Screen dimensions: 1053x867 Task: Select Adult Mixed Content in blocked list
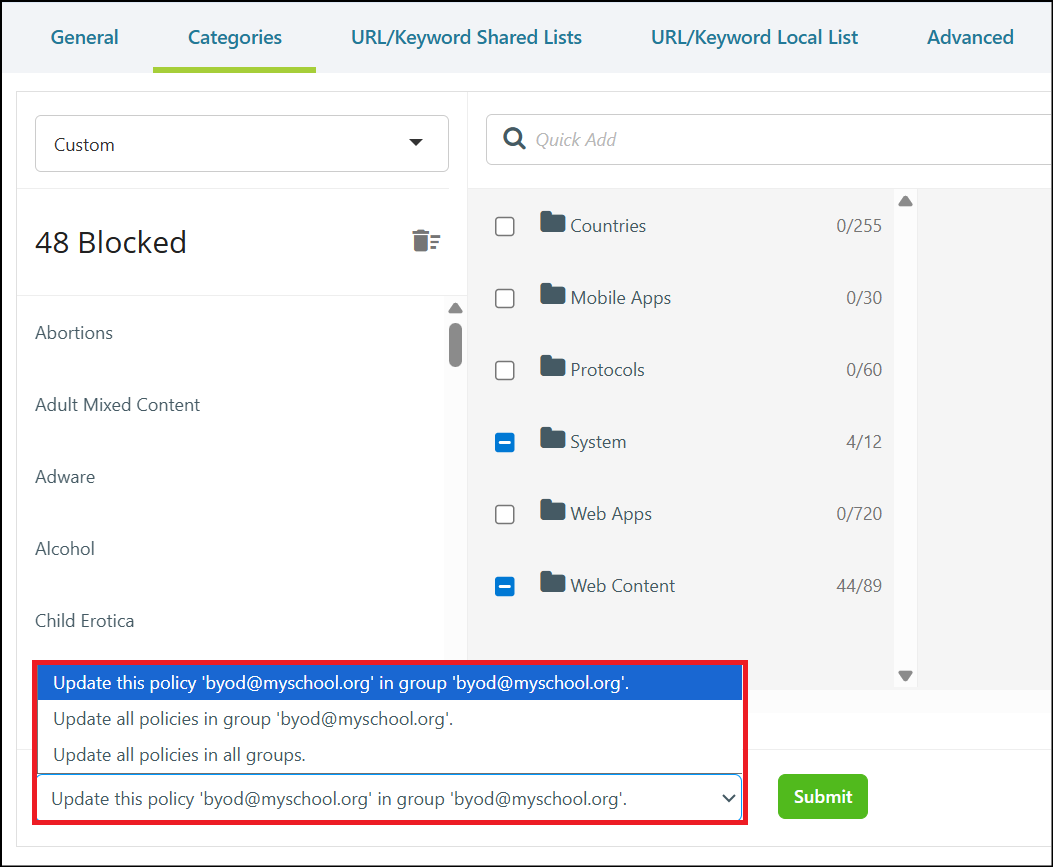coord(118,405)
